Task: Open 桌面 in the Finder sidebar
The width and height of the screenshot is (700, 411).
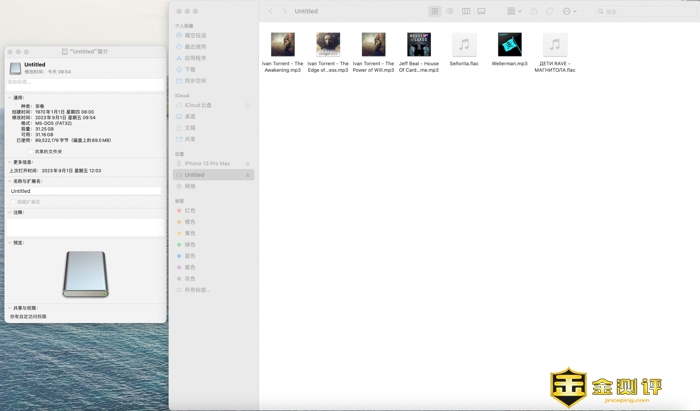Action: pyautogui.click(x=190, y=116)
